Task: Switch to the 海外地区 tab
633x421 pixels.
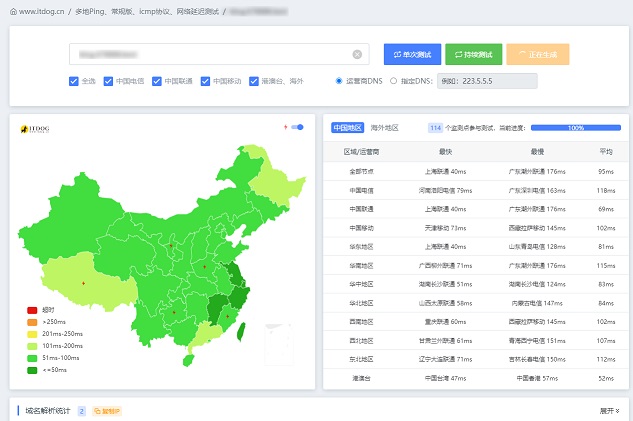Action: (384, 128)
